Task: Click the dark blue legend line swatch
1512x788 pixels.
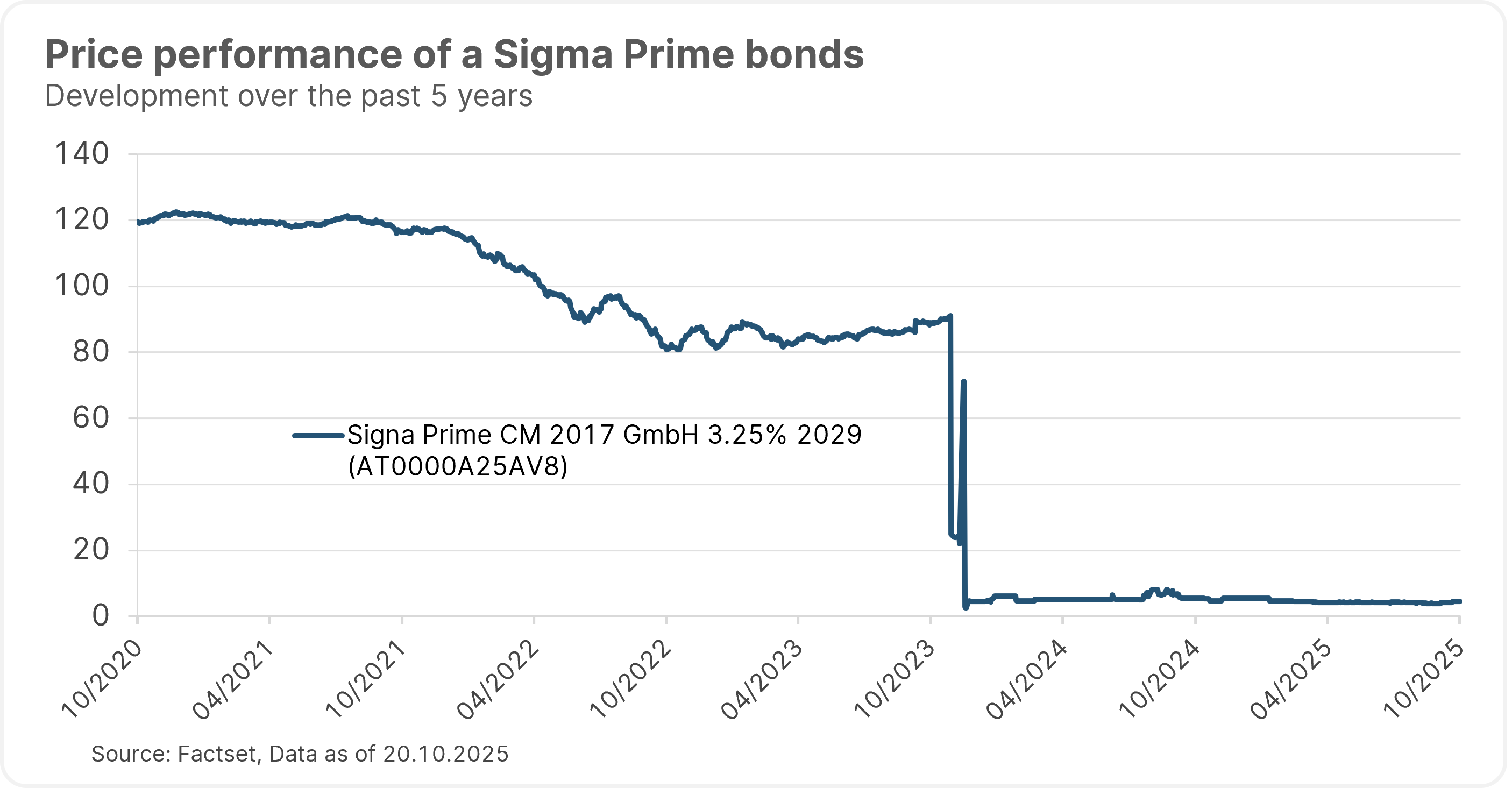Action: [x=317, y=435]
